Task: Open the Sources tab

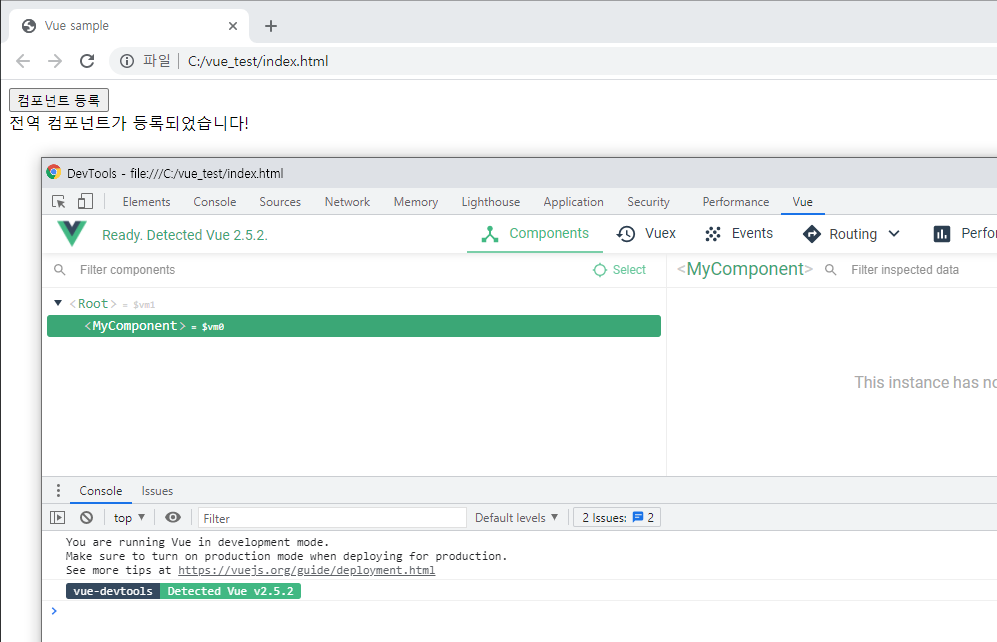Action: click(280, 201)
